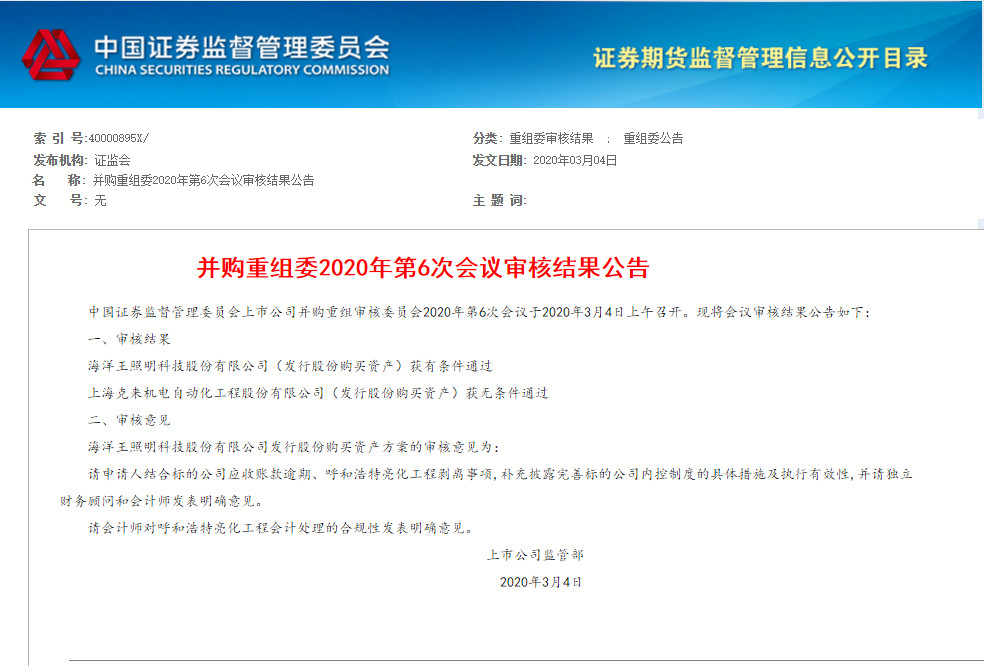The image size is (984, 666).
Task: Click the line ending with 方案的审核意见为：
Action: [294, 447]
